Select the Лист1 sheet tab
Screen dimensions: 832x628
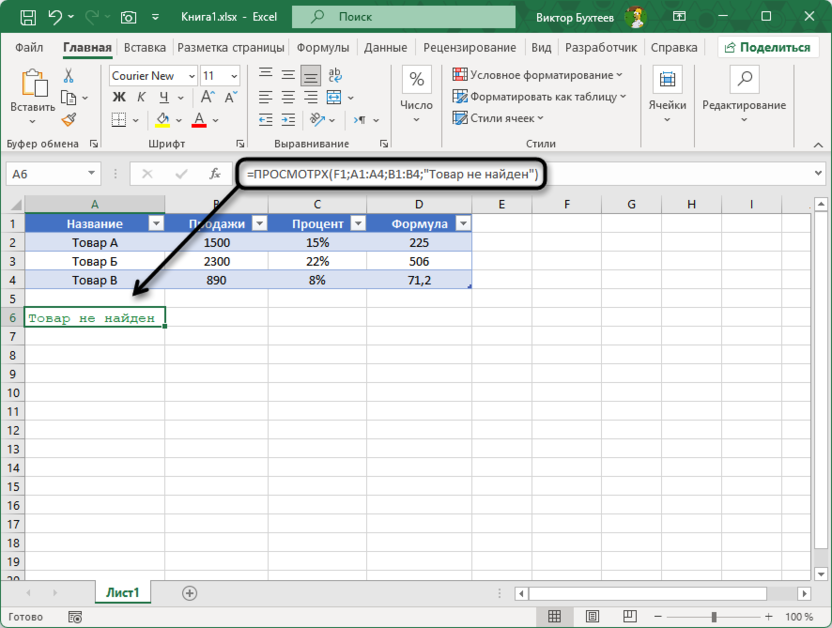[122, 591]
